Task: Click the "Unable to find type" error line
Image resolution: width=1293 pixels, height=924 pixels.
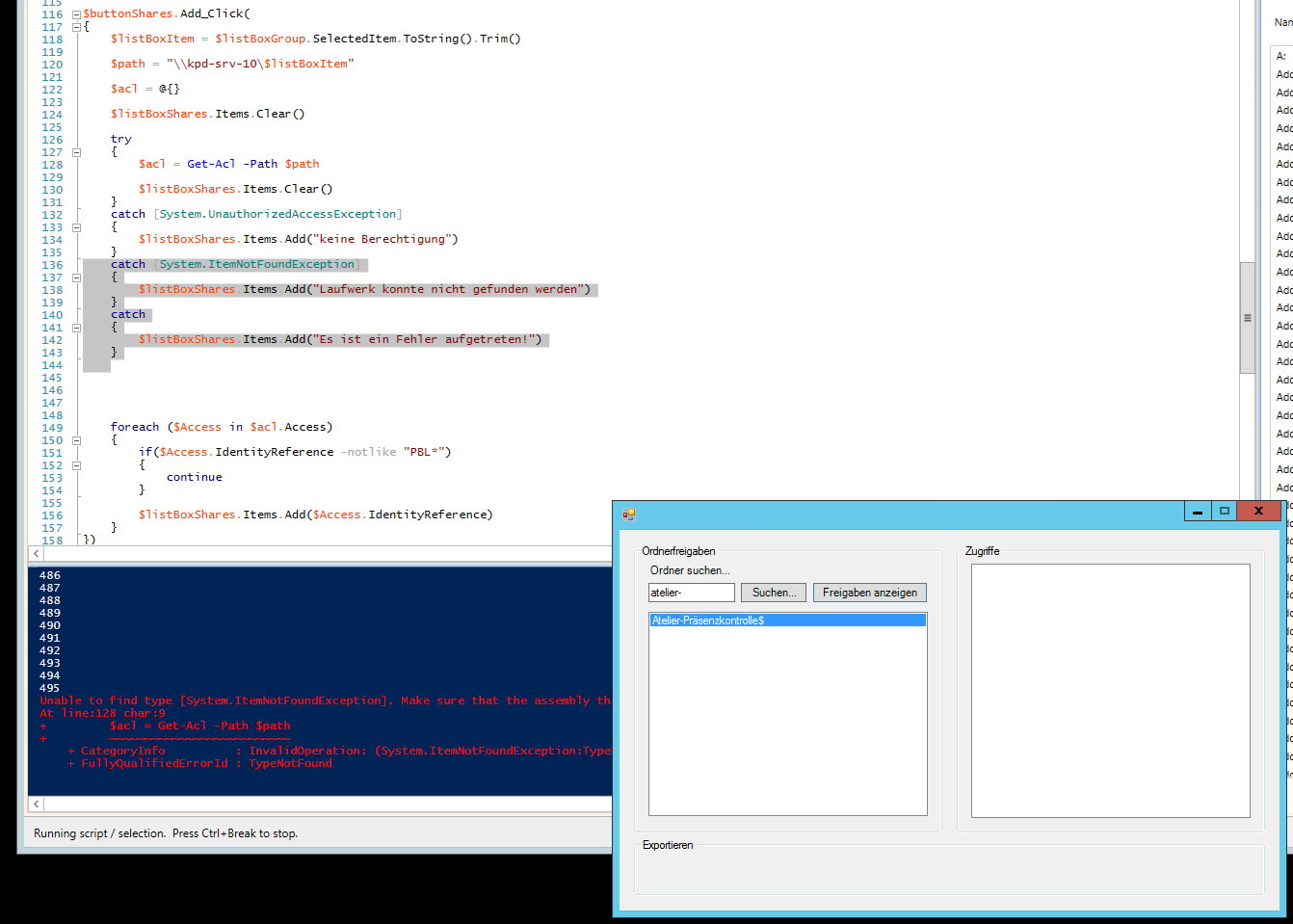Action: [x=326, y=700]
